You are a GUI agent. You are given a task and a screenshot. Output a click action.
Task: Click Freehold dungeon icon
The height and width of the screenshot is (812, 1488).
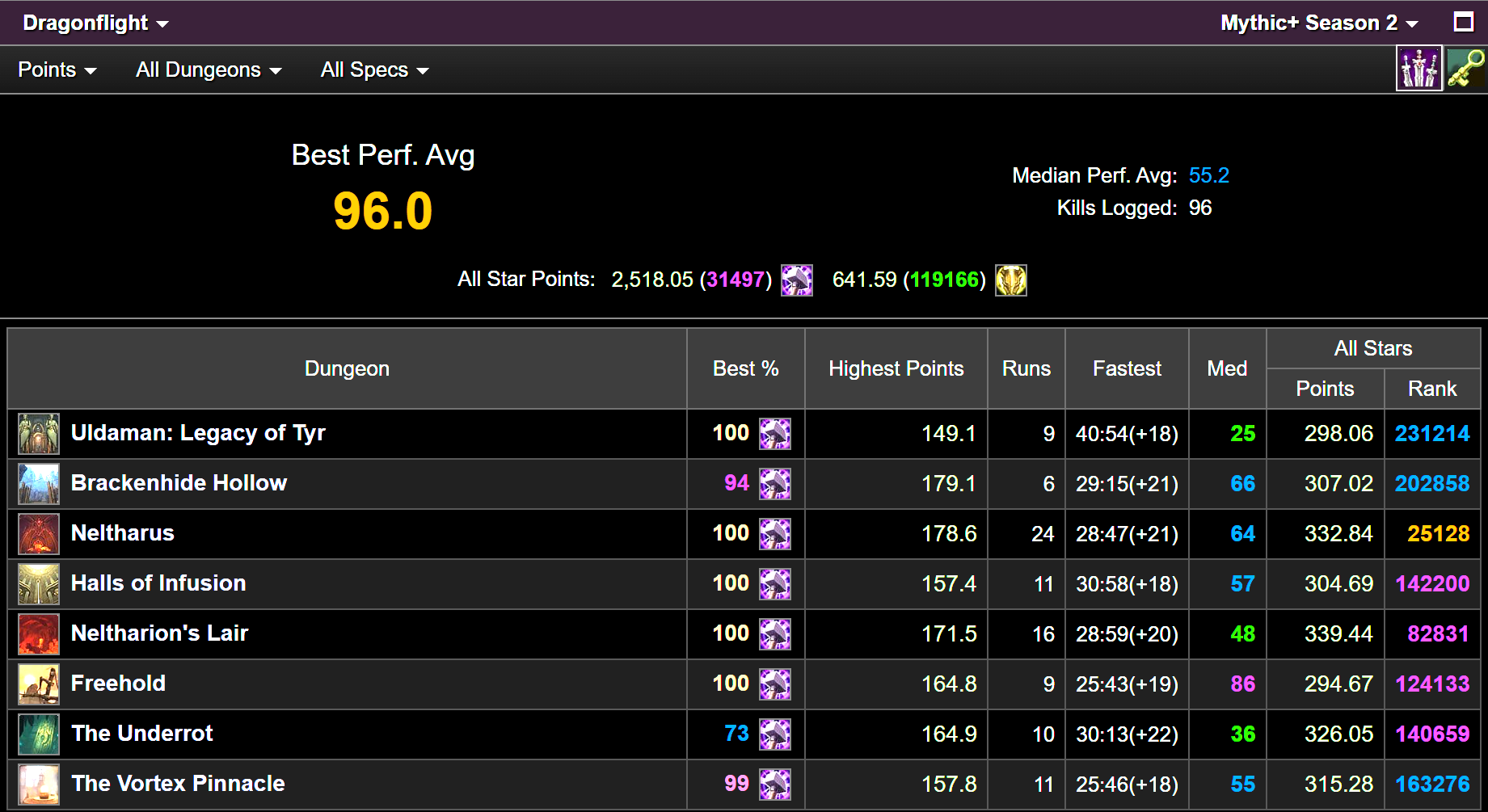39,684
